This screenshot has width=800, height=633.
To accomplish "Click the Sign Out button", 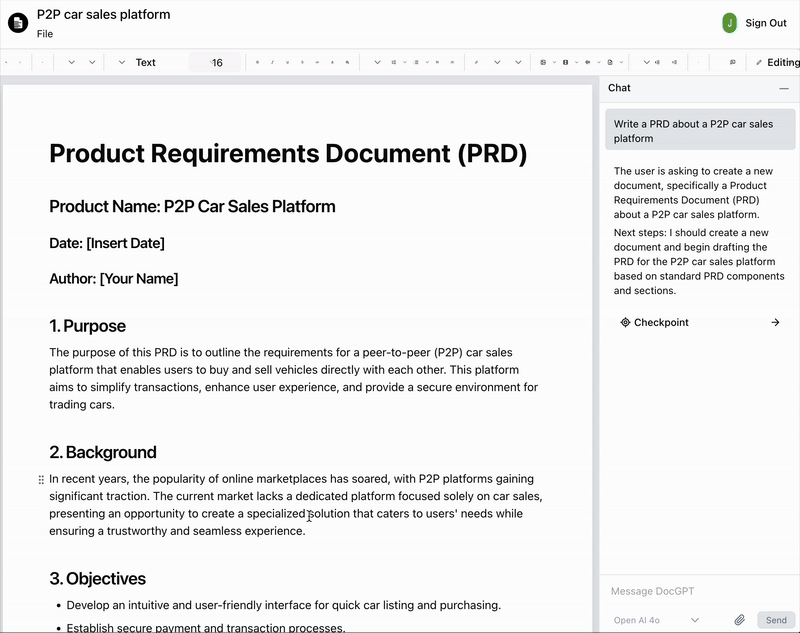I will (x=766, y=23).
